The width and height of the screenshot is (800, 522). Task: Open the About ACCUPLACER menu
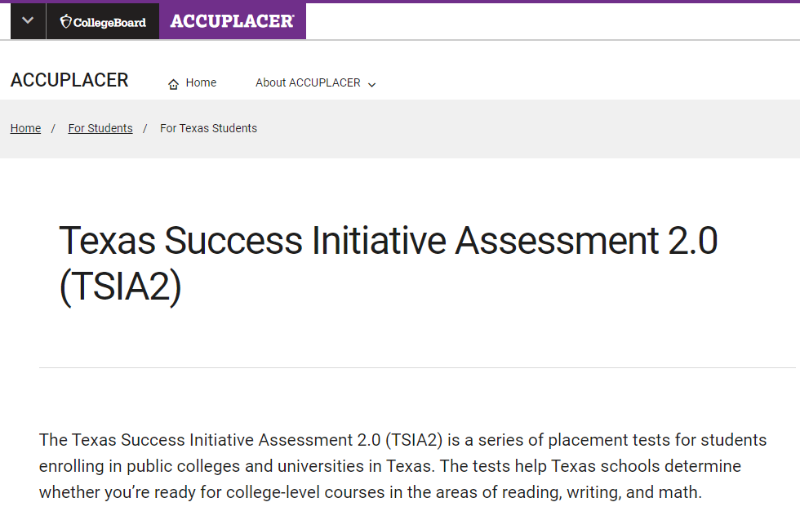pyautogui.click(x=307, y=83)
